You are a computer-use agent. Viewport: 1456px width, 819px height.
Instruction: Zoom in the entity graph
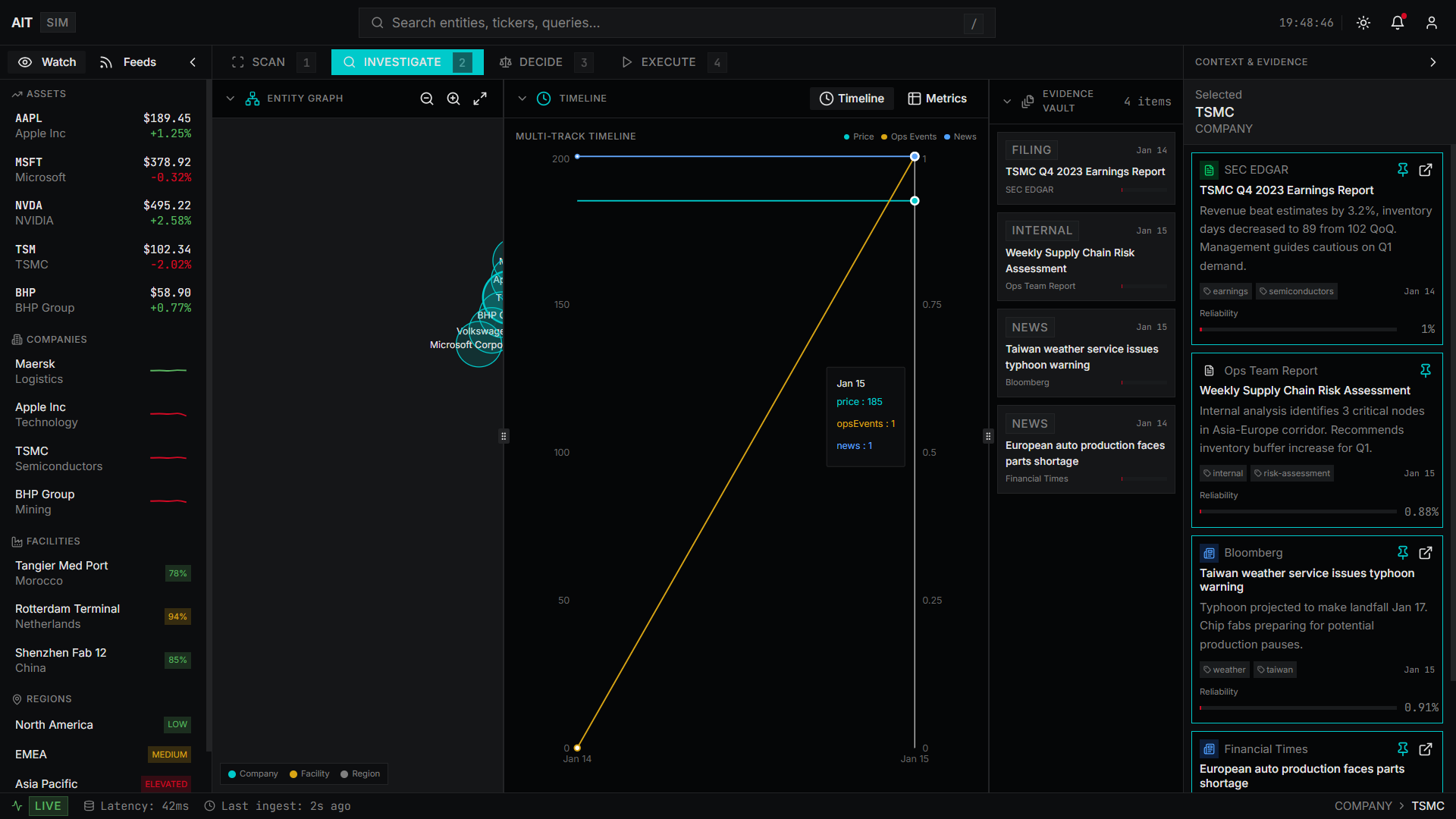pyautogui.click(x=453, y=99)
